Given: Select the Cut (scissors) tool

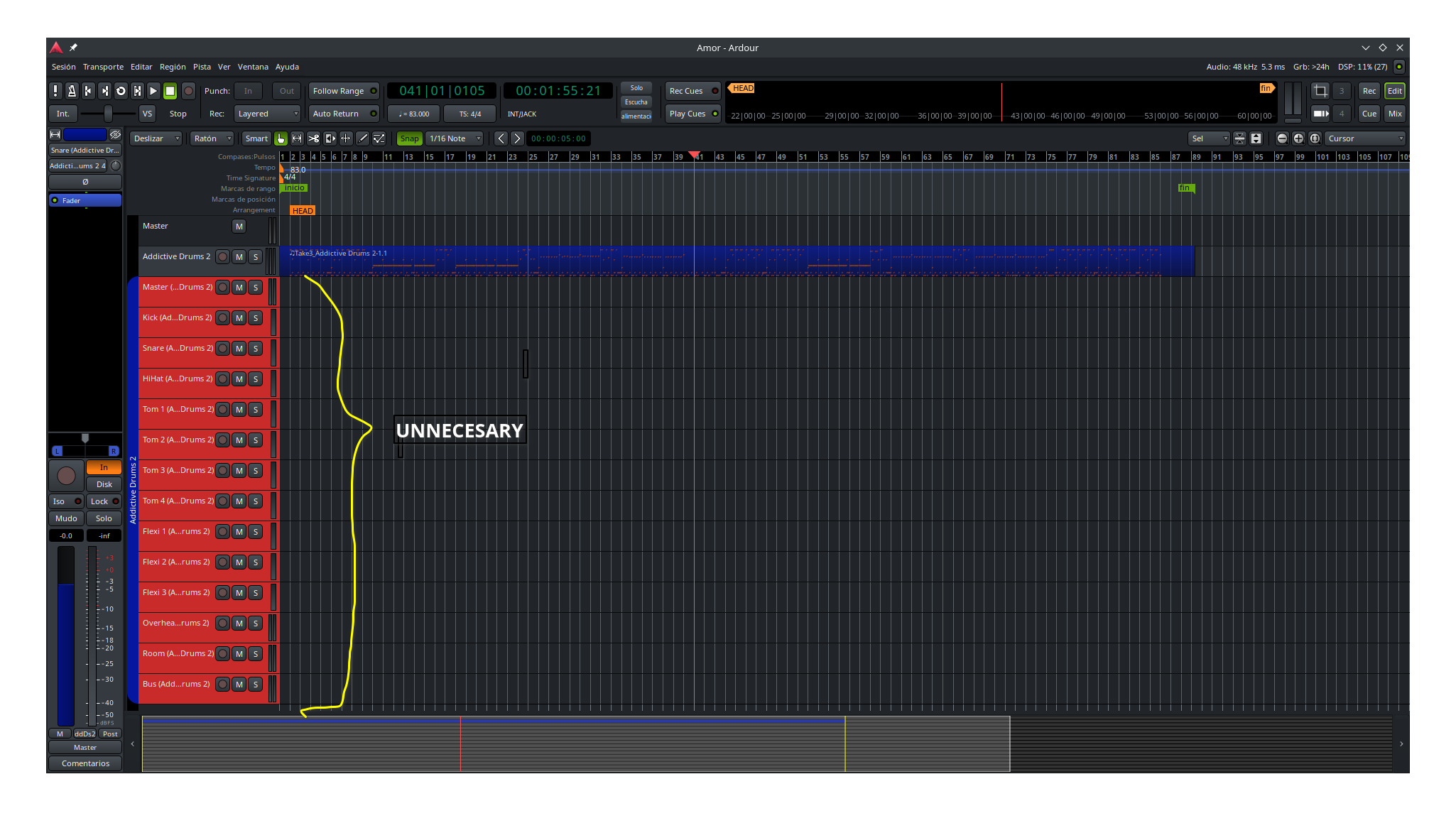Looking at the screenshot, I should coord(313,138).
